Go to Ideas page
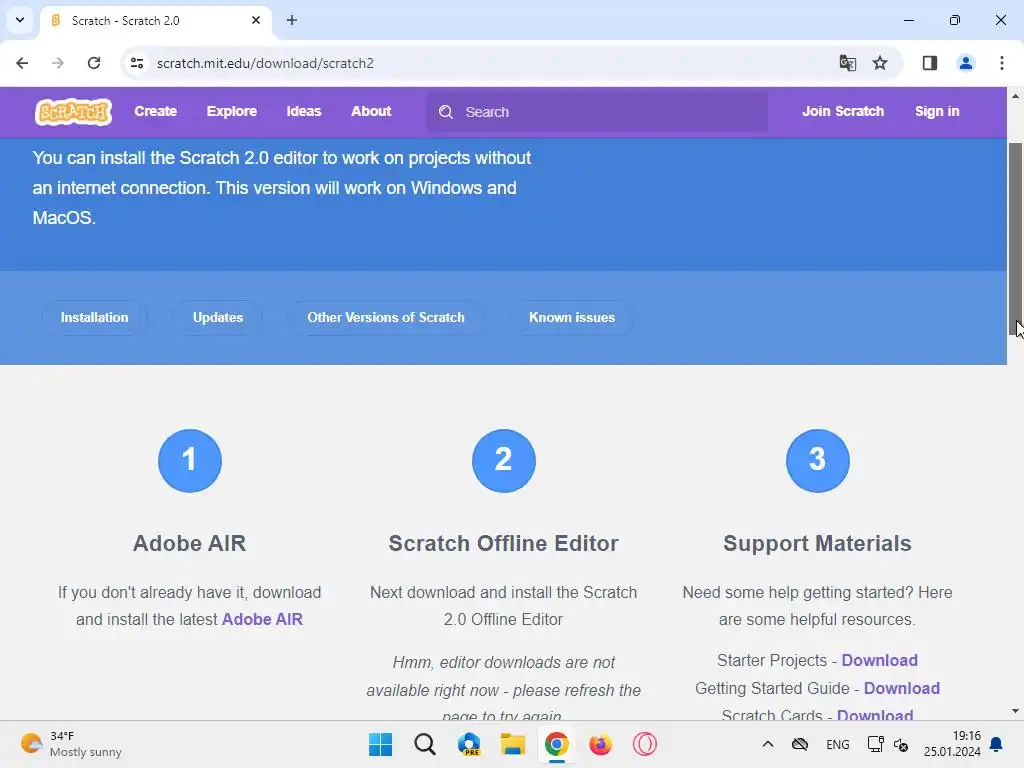1024x768 pixels. pos(304,112)
